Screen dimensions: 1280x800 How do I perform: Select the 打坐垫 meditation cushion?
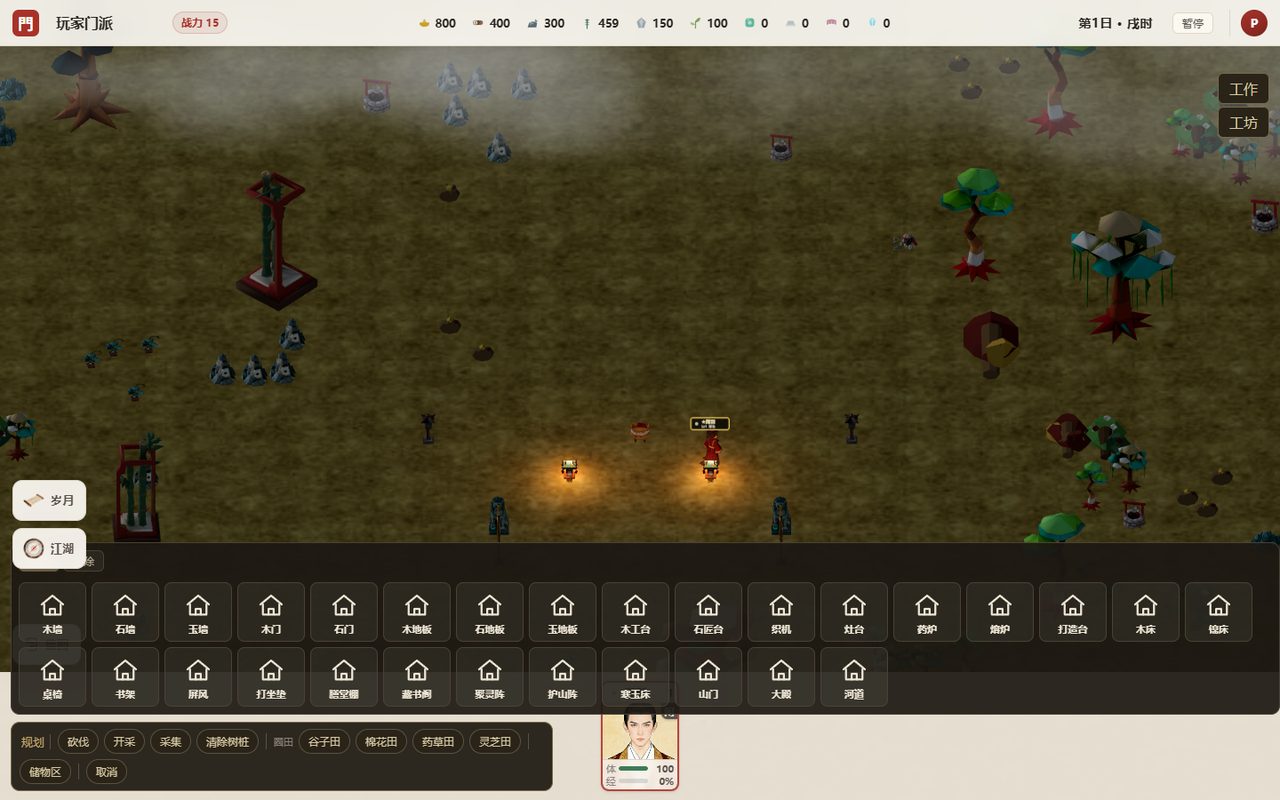pyautogui.click(x=271, y=677)
